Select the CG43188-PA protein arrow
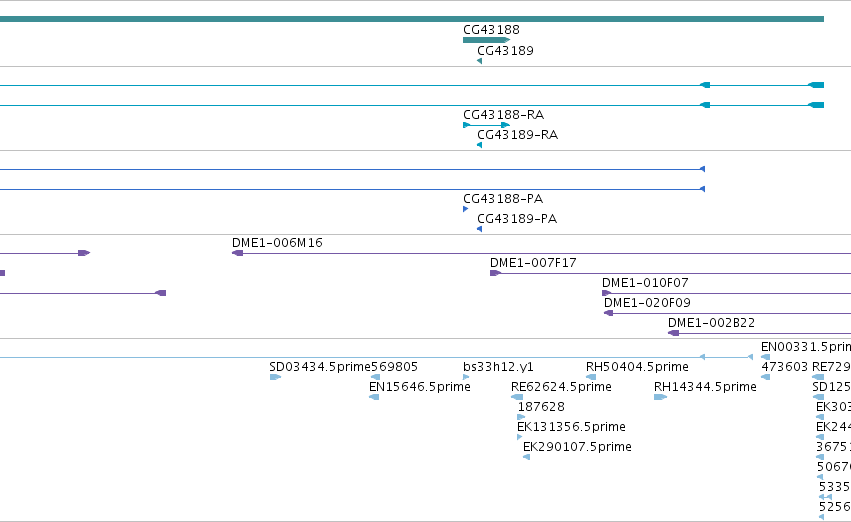Image resolution: width=851 pixels, height=522 pixels. (465, 209)
